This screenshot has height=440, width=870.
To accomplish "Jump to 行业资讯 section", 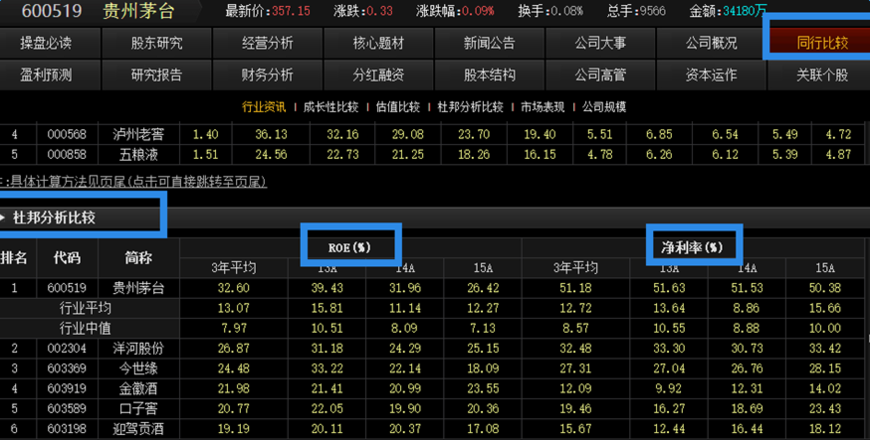I will pyautogui.click(x=264, y=107).
